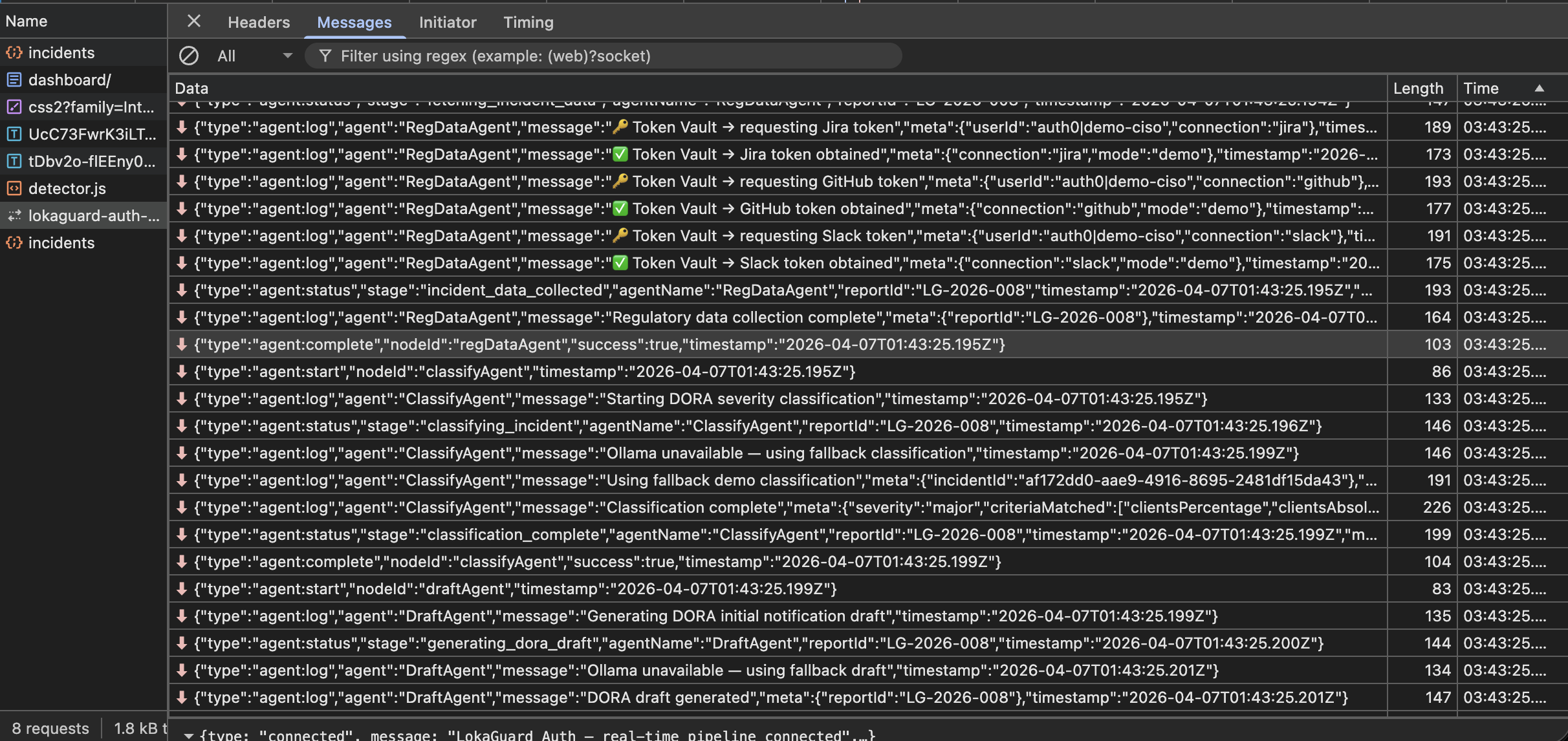Viewport: 1568px width, 741px height.
Task: Select the dashboard/ document request
Action: pos(69,80)
